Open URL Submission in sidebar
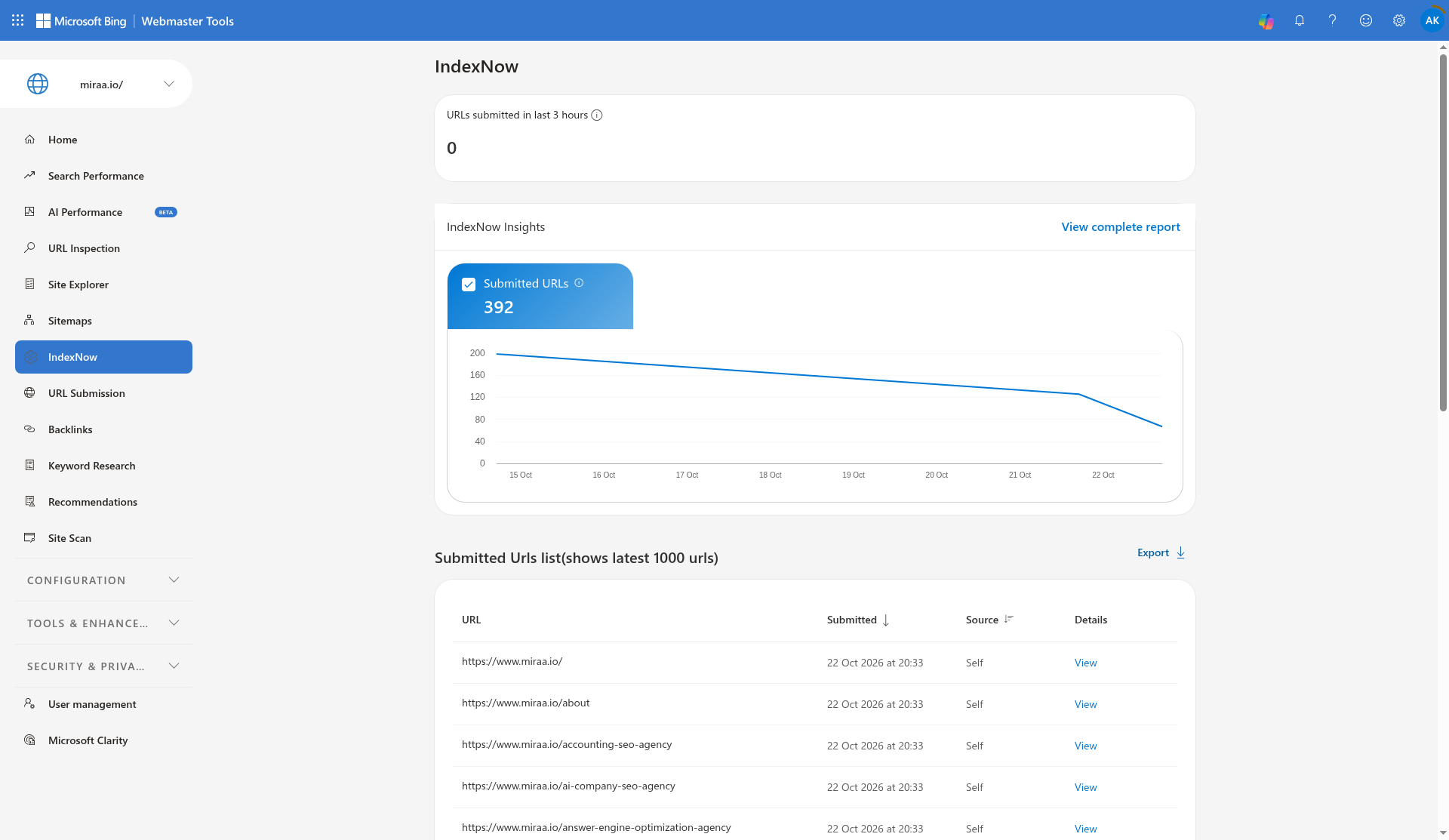 point(103,393)
